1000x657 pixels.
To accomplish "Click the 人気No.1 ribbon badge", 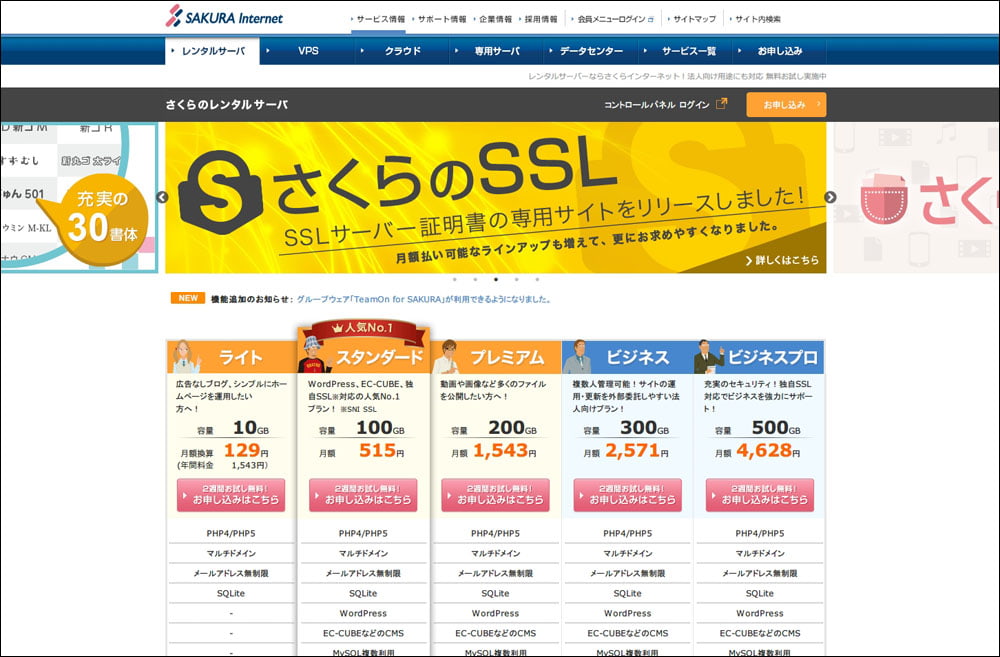I will pos(364,330).
